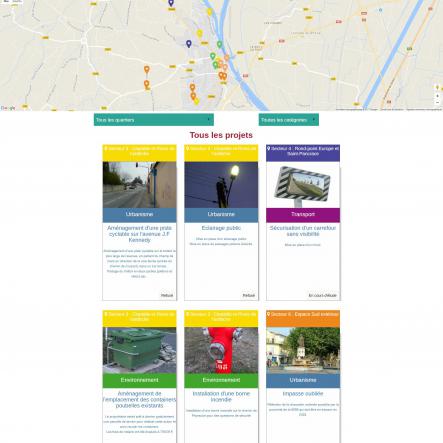Click the upper orange marker of the isolated western pair
The width and height of the screenshot is (443, 443).
(147, 70)
